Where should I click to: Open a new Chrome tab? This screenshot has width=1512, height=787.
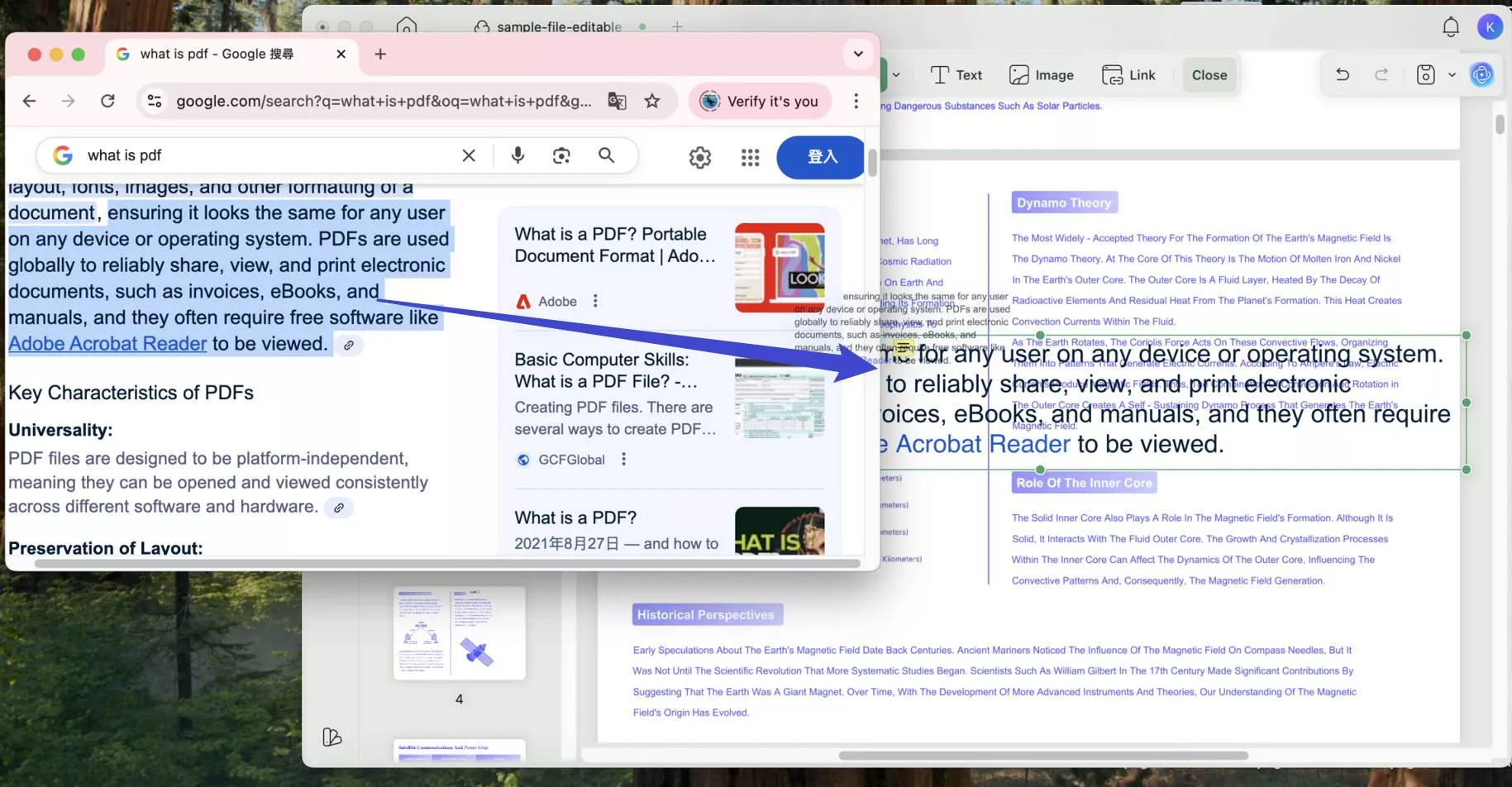click(380, 54)
